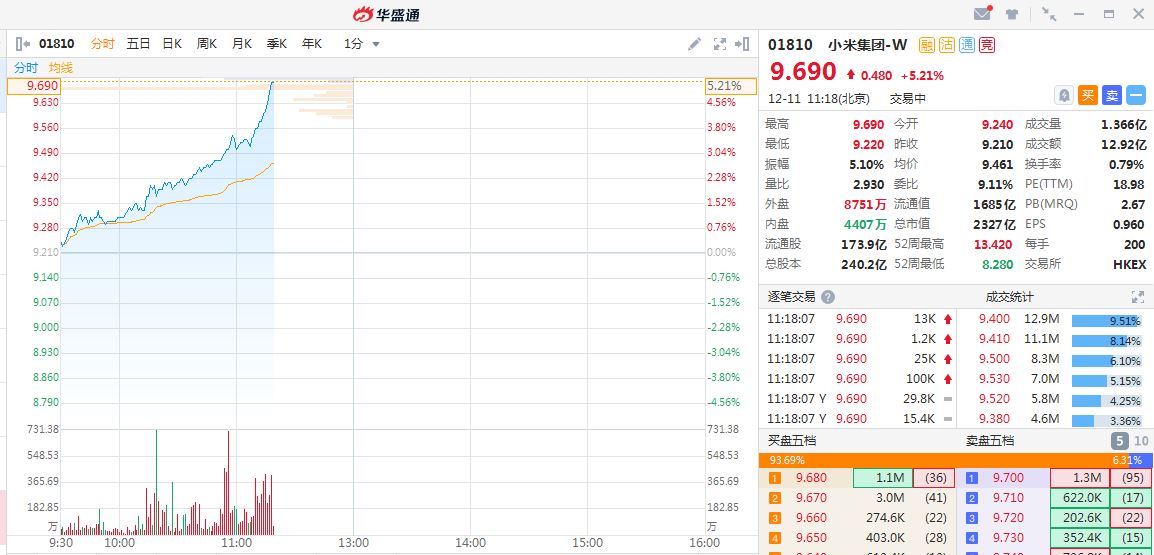
Task: Click the light blue minus button
Action: [x=1136, y=95]
